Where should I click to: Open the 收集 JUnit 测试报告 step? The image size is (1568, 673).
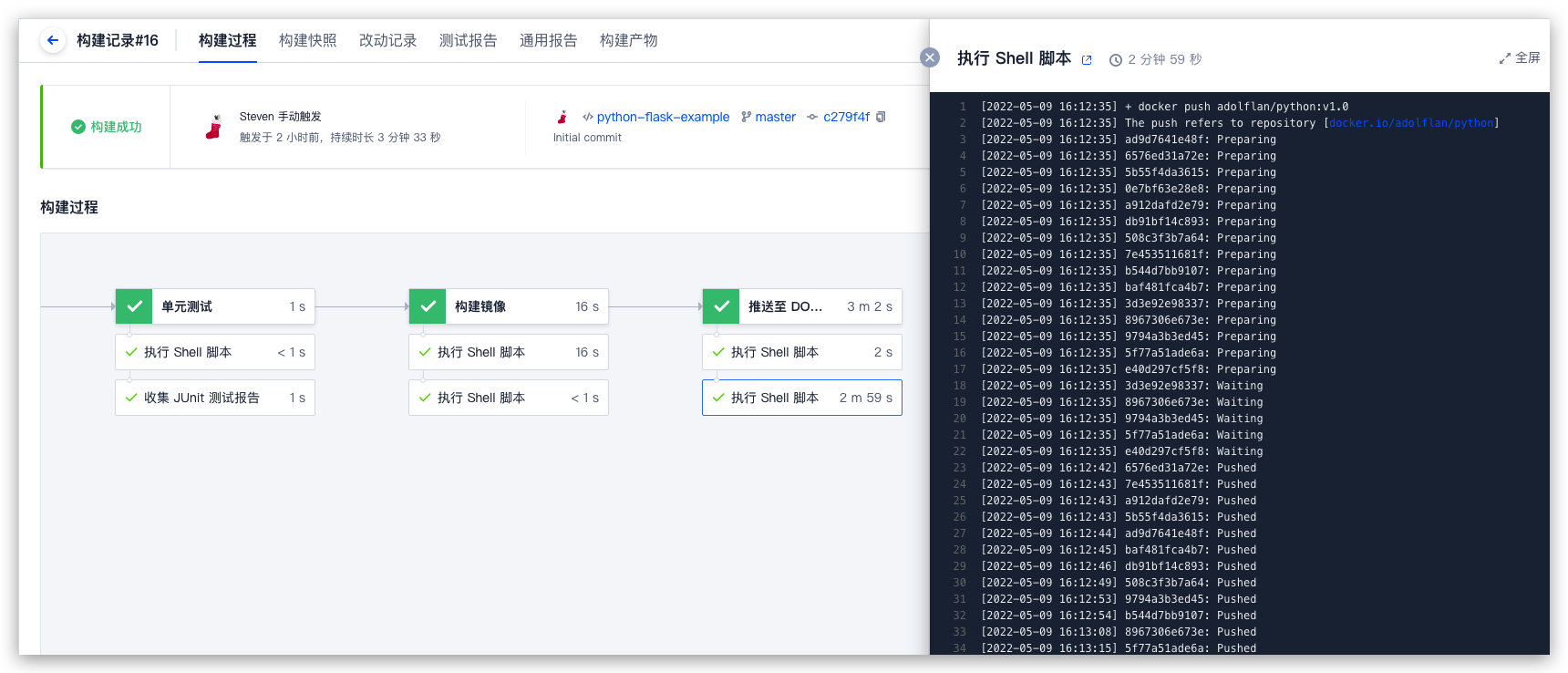pyautogui.click(x=215, y=398)
